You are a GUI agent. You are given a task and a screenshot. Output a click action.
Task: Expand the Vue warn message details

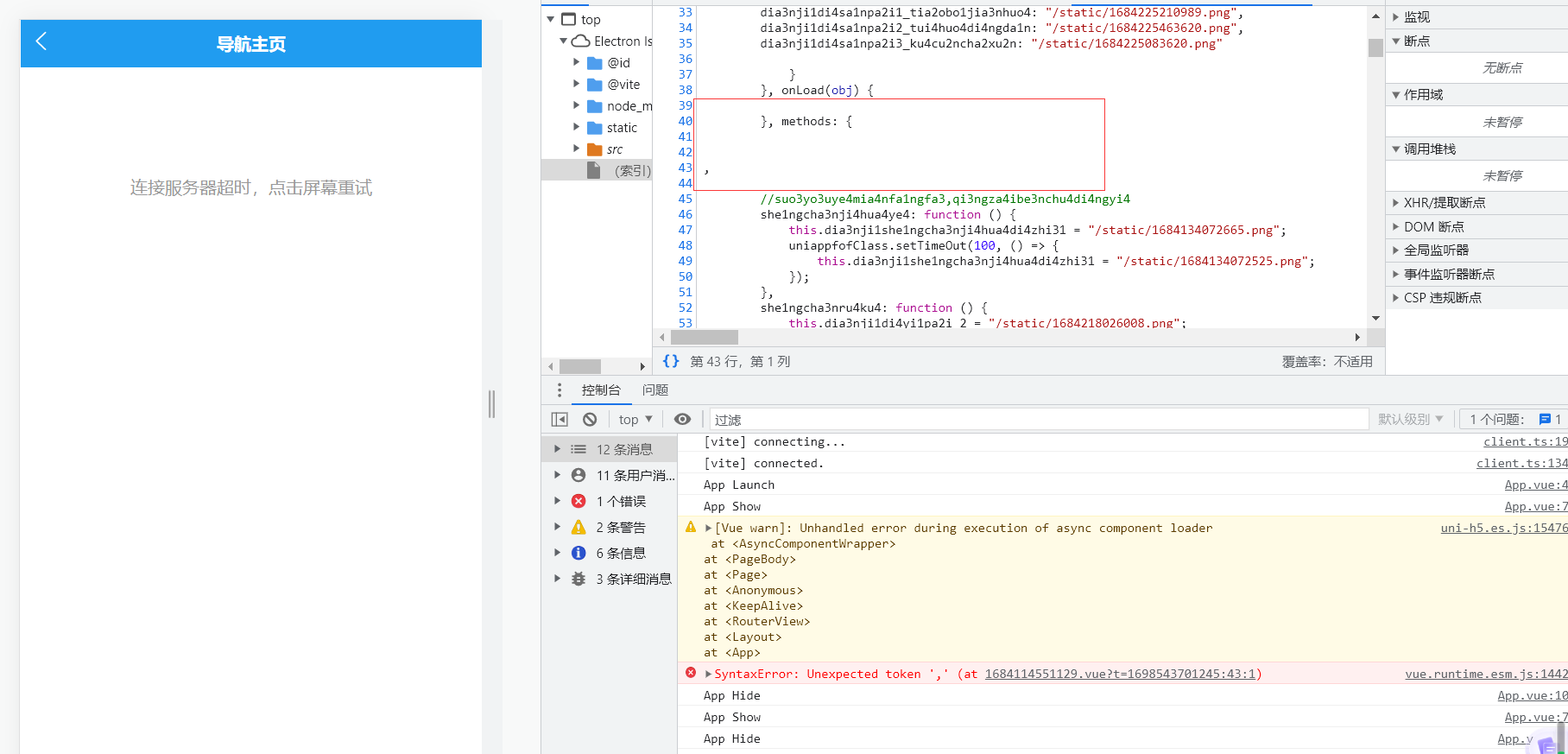pyautogui.click(x=709, y=528)
